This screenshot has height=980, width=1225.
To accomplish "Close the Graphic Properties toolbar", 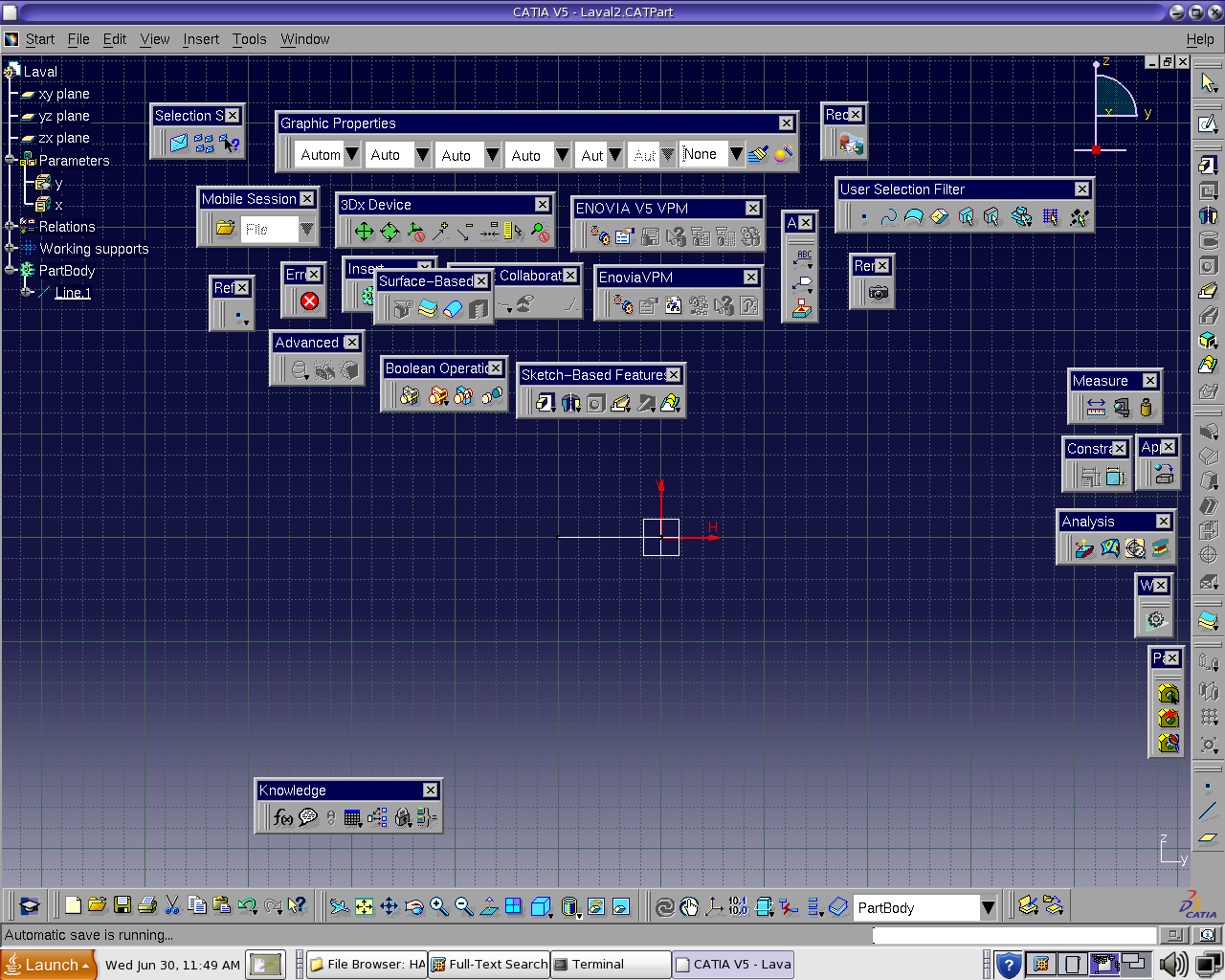I will coord(786,123).
